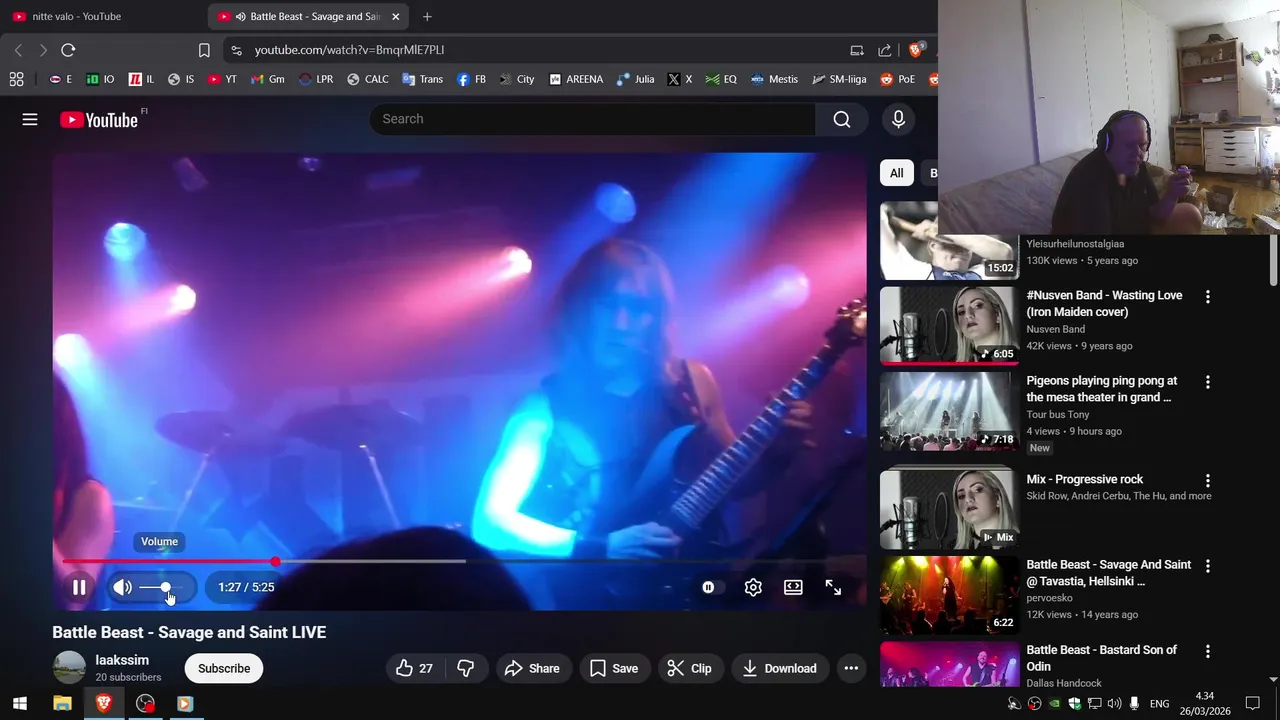Open the share page icon in toolbar
The height and width of the screenshot is (720, 1280).
pyautogui.click(x=885, y=50)
